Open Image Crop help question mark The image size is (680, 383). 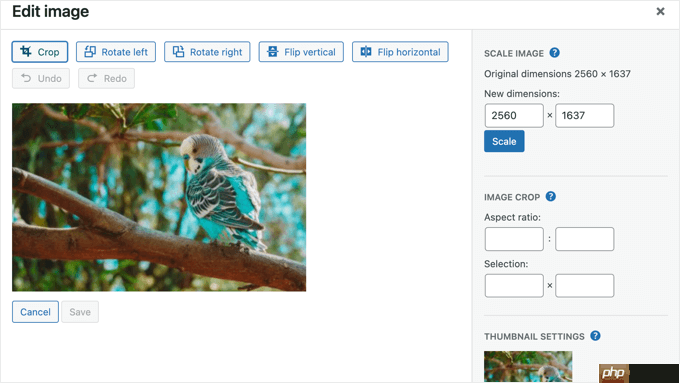click(x=550, y=196)
